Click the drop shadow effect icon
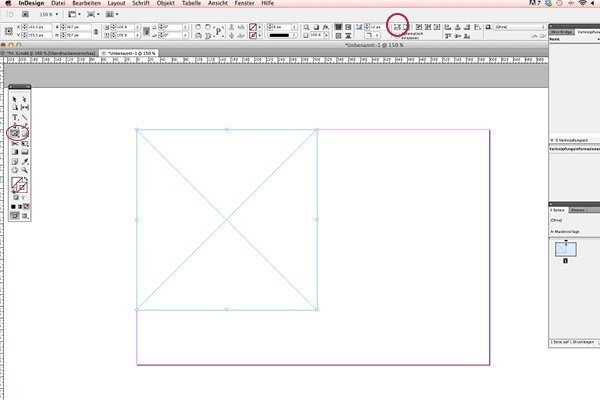 pyautogui.click(x=316, y=27)
